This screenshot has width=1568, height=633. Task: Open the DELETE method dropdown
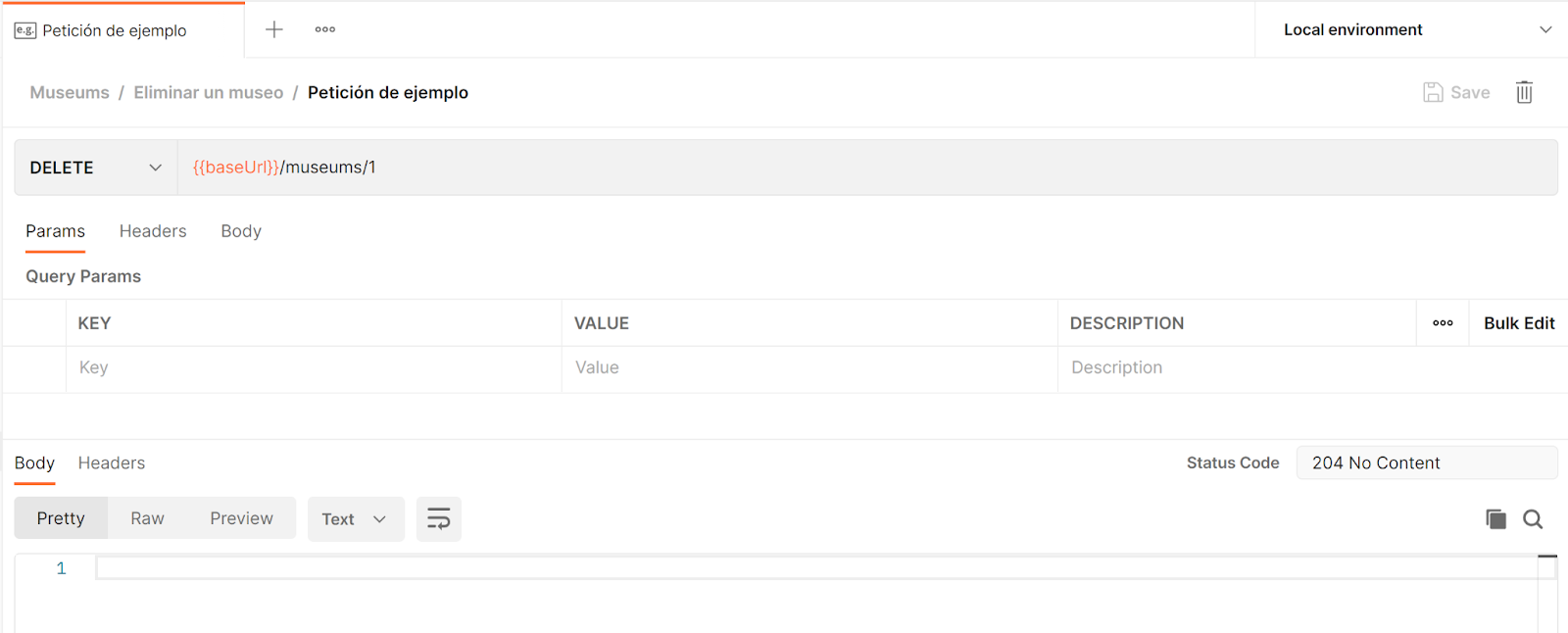94,167
